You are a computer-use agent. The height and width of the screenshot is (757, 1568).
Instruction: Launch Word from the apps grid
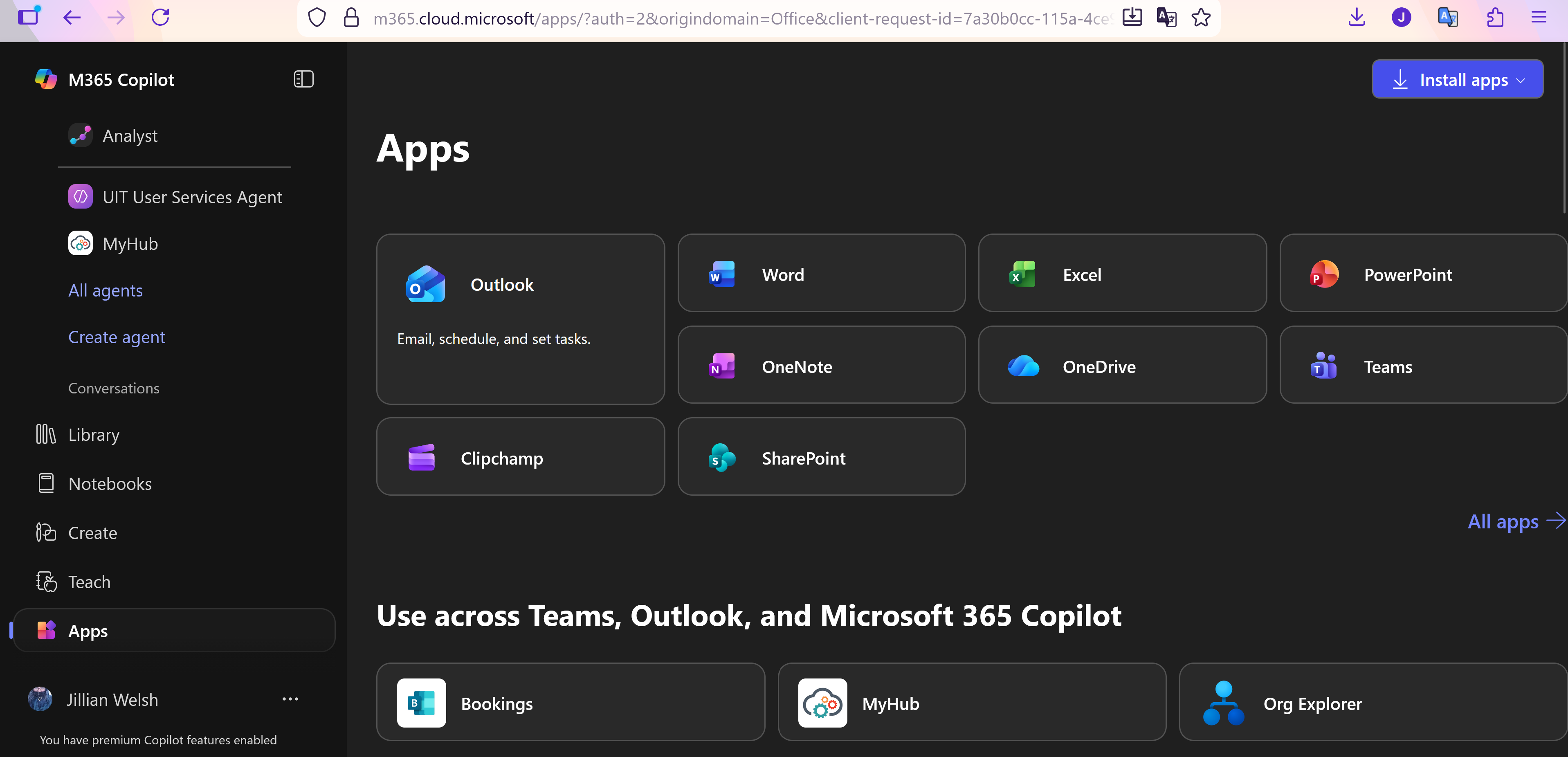click(x=821, y=274)
